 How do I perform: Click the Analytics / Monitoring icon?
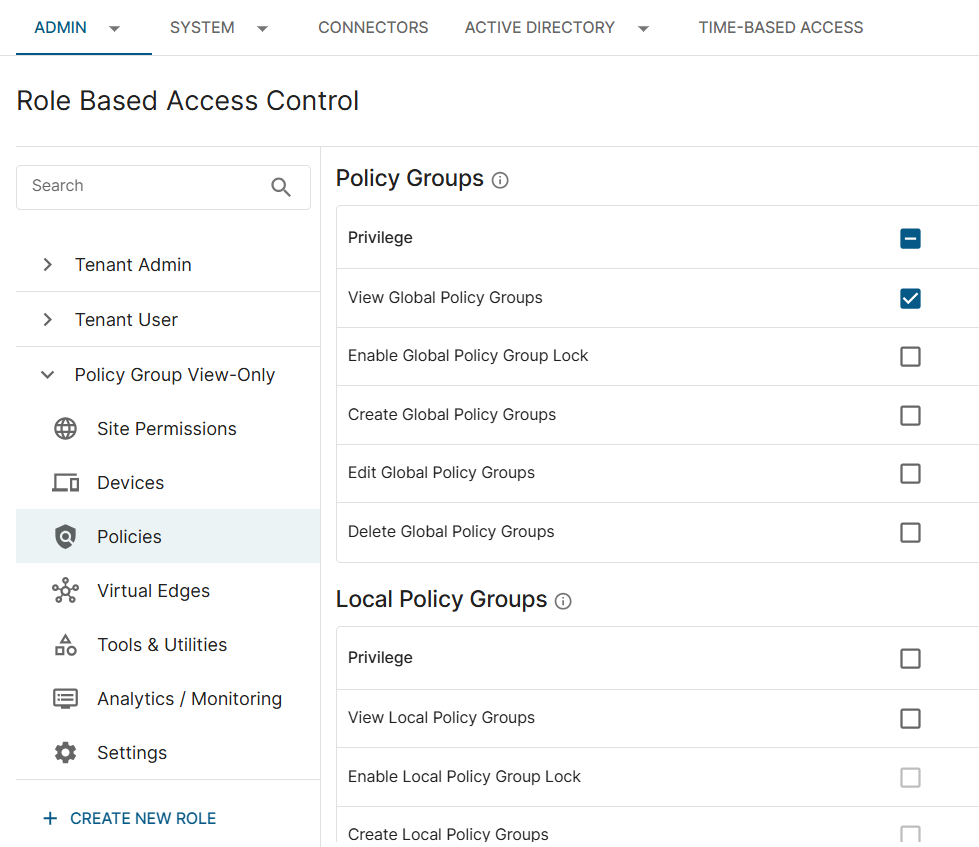pos(65,699)
